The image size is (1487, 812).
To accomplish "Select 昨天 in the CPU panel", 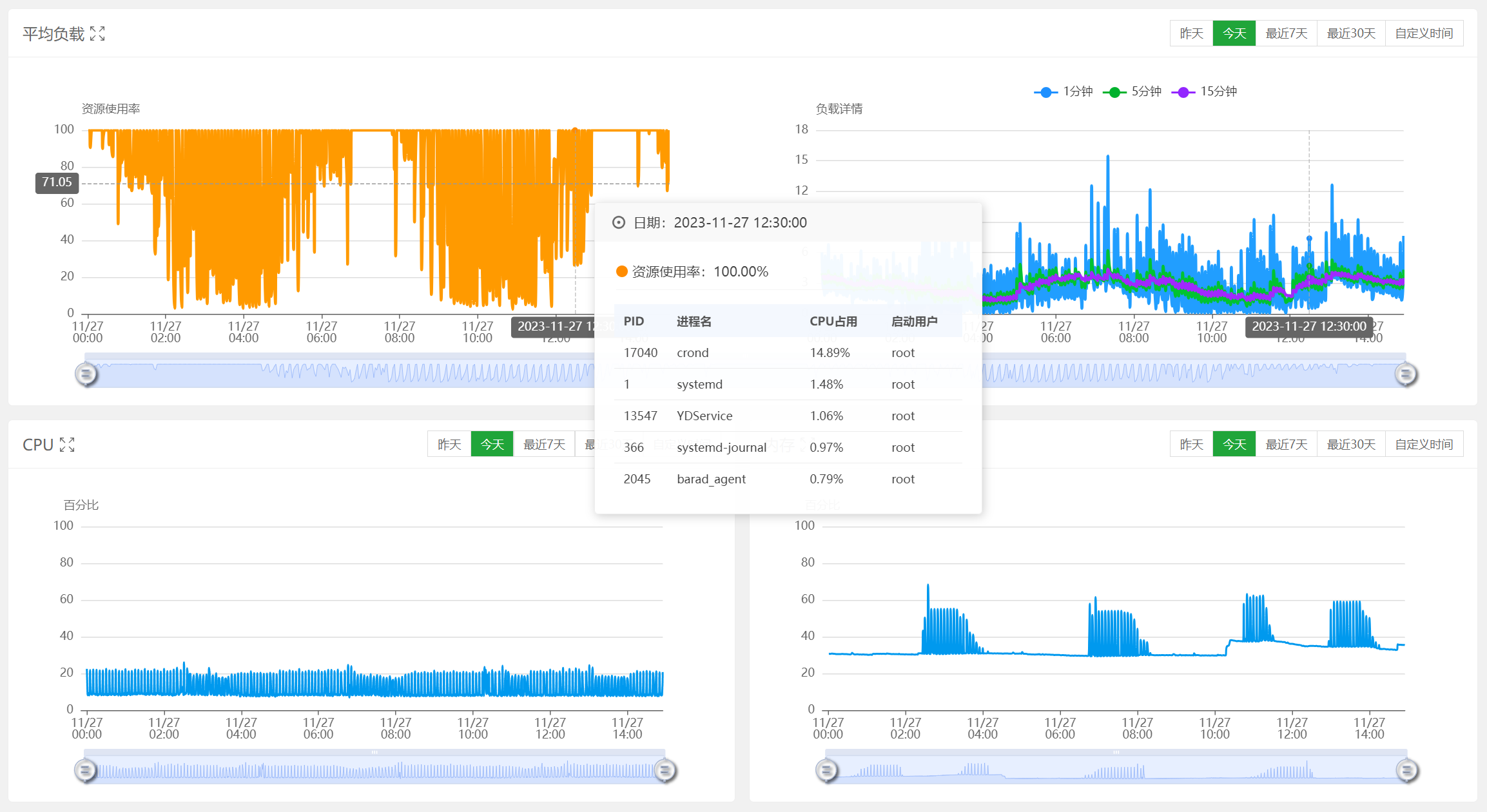I will (449, 445).
